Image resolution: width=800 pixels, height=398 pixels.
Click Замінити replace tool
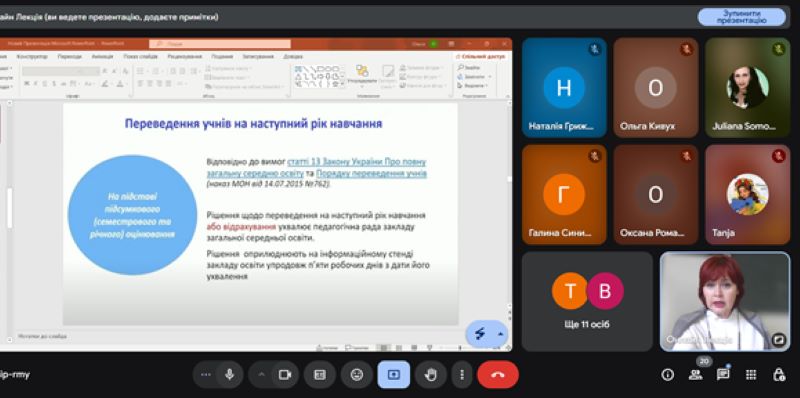click(470, 77)
